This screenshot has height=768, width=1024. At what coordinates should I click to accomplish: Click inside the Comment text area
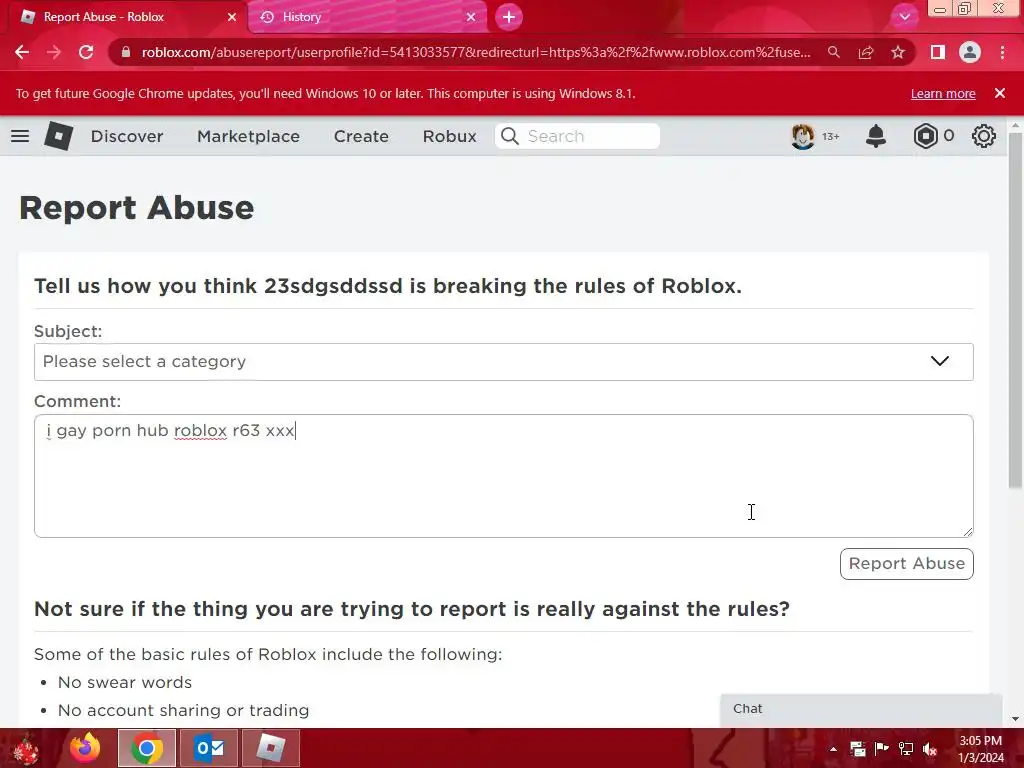504,476
